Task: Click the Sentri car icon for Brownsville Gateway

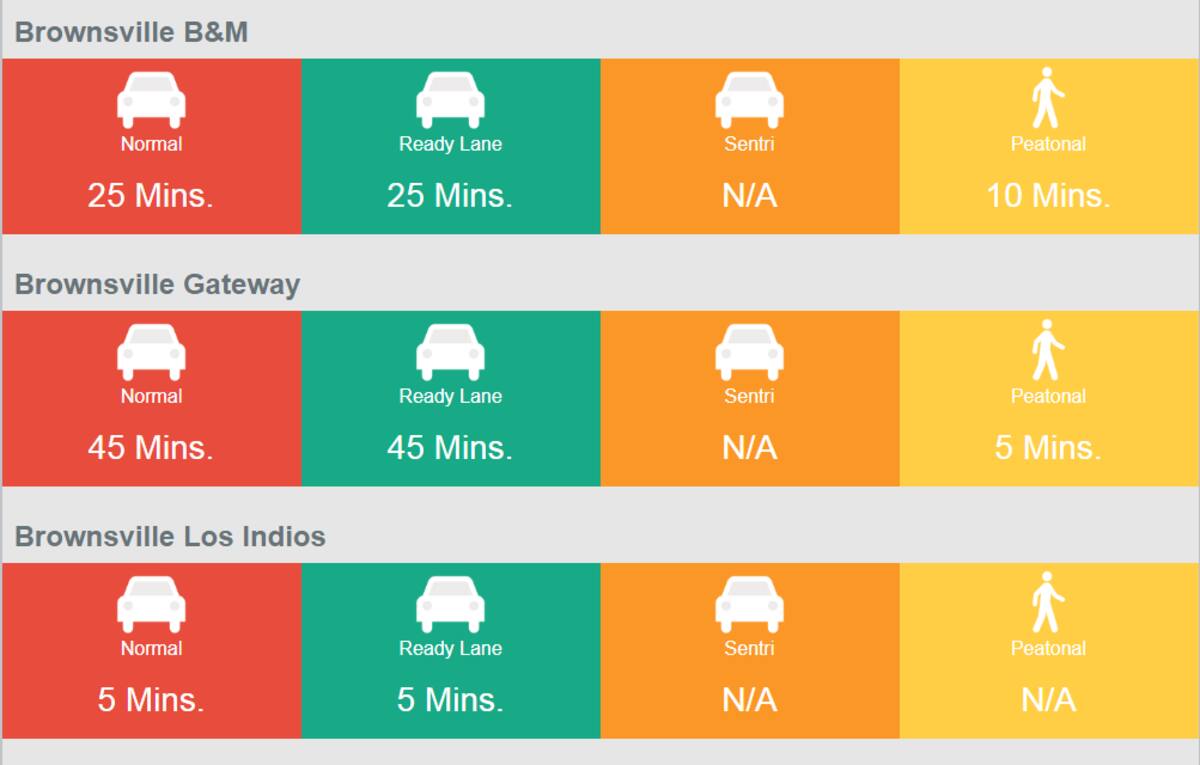Action: (x=749, y=352)
